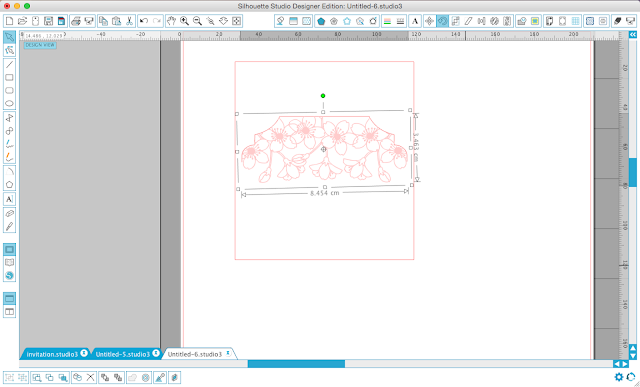The height and width of the screenshot is (387, 640).
Task: Open the Scale panel
Action: click(456, 21)
